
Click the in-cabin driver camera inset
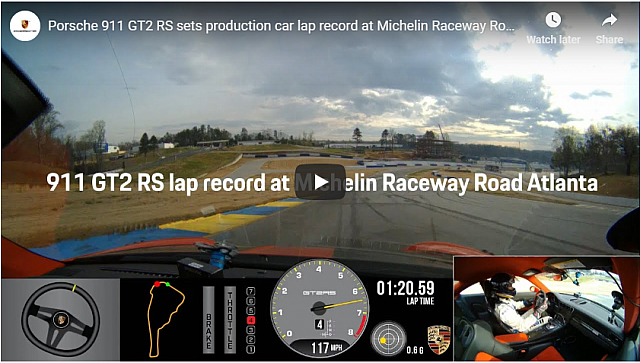click(x=546, y=309)
